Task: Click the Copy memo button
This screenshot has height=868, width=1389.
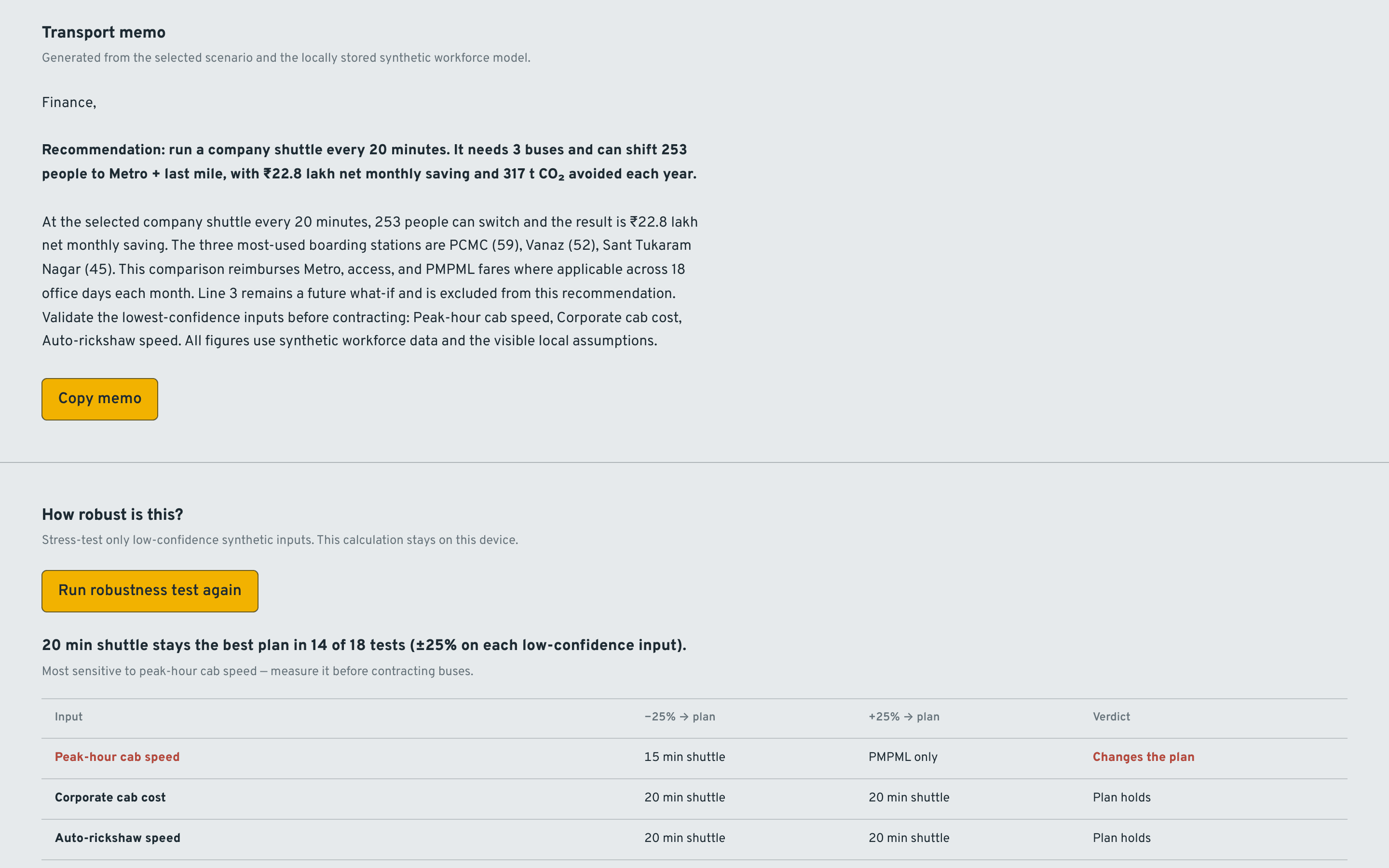Action: 100,399
